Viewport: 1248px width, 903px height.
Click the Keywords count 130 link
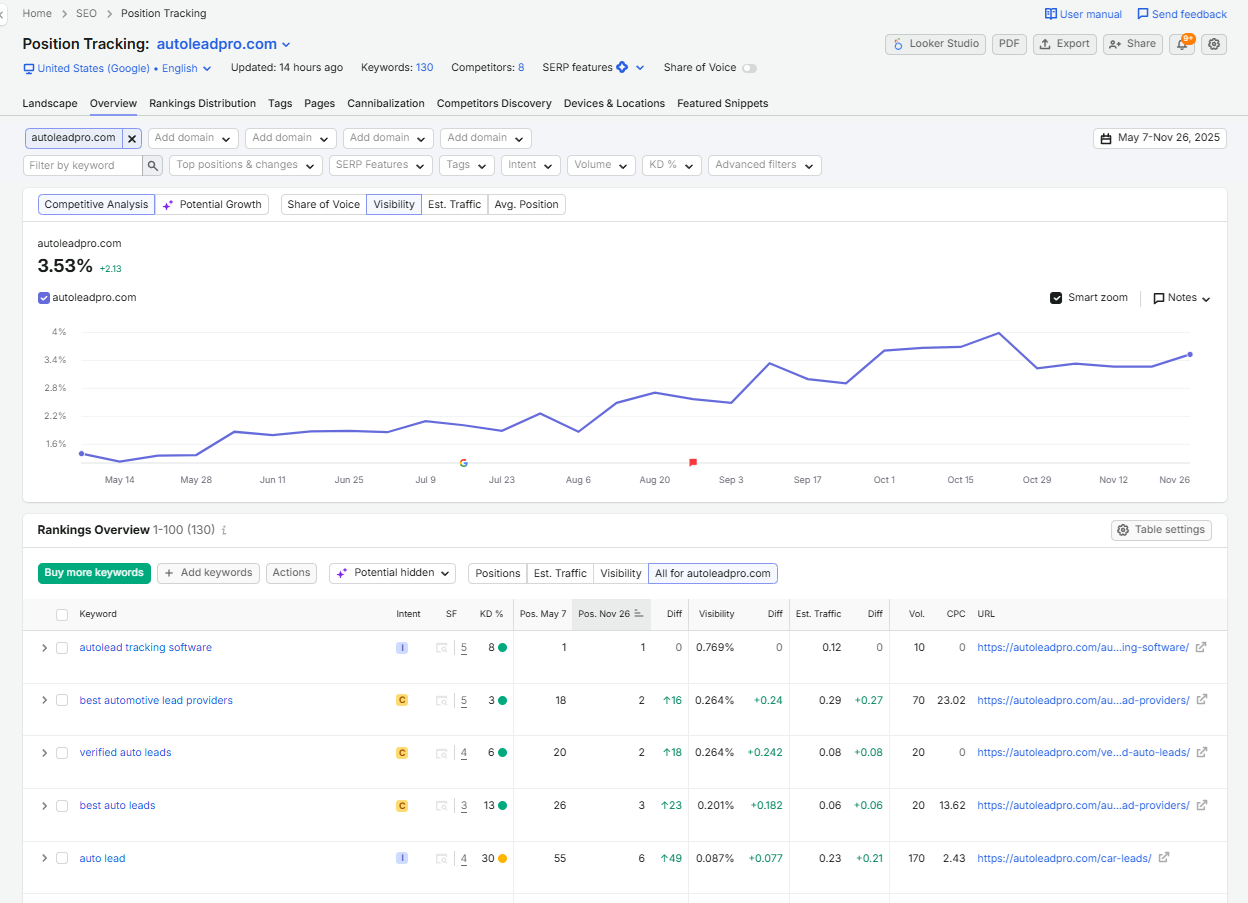pyautogui.click(x=424, y=68)
